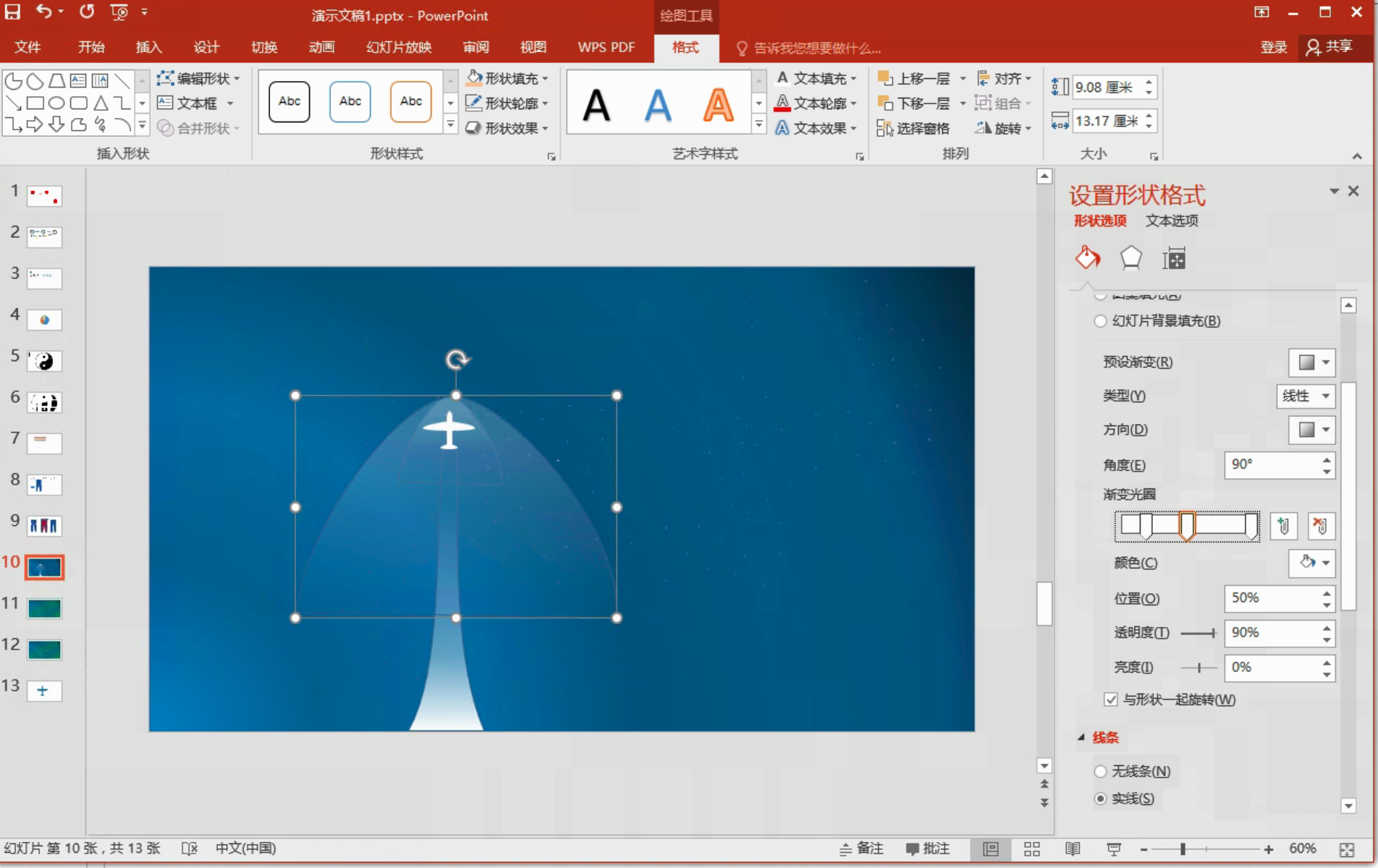Click the zoom slider in the status bar

[1206, 849]
